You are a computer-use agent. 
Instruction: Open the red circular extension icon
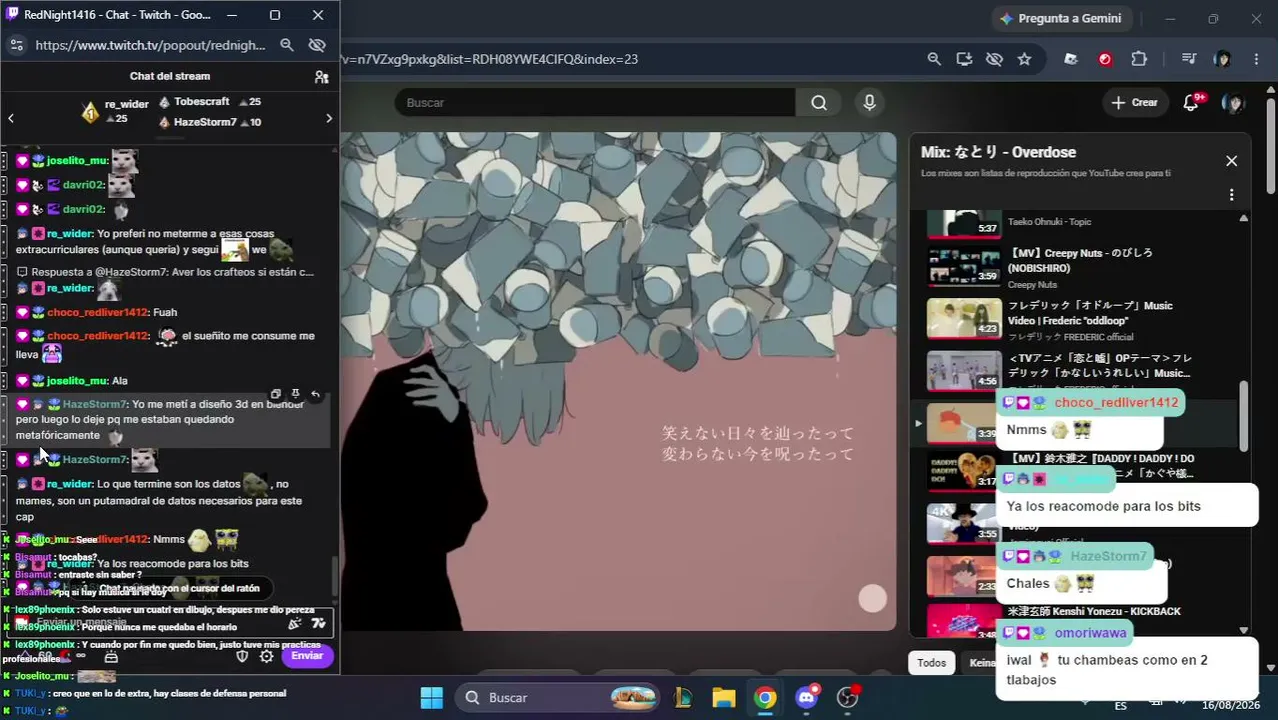click(x=1105, y=59)
